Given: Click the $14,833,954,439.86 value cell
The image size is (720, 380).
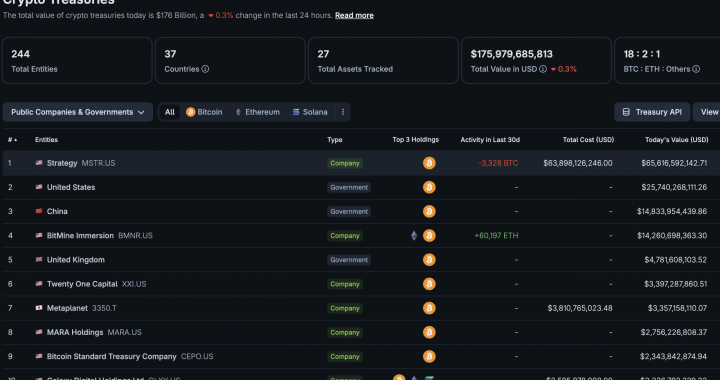Looking at the screenshot, I should click(672, 212).
